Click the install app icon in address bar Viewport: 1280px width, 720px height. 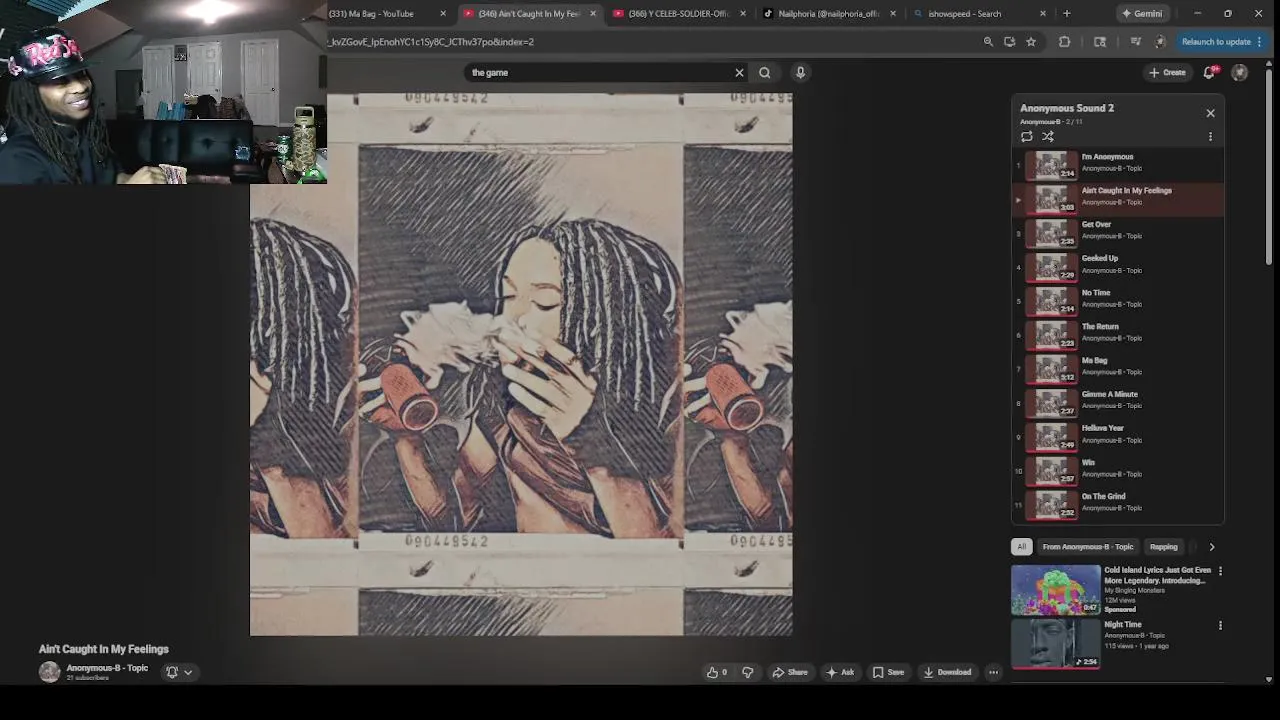pyautogui.click(x=1009, y=42)
